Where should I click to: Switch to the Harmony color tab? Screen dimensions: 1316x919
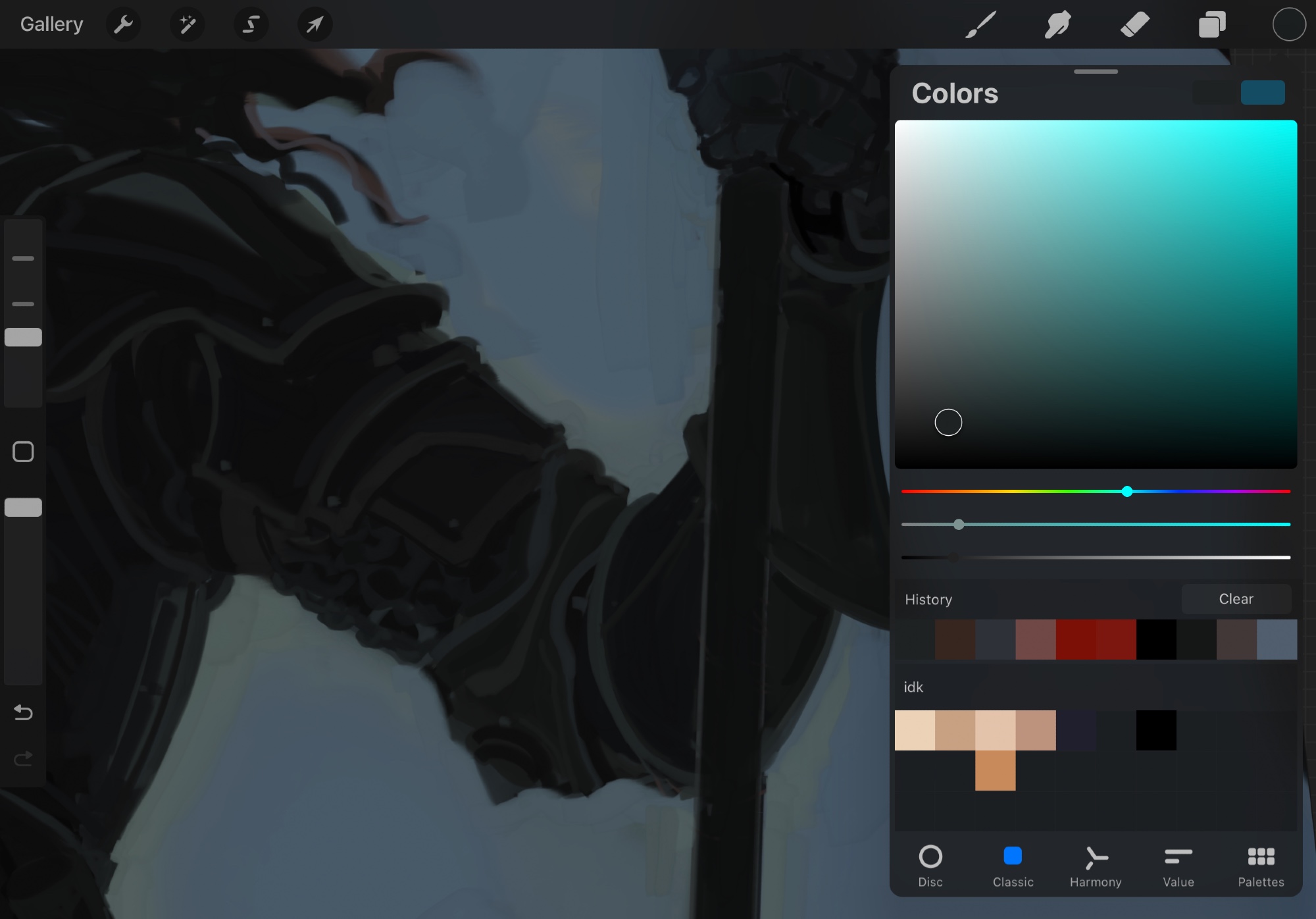[1096, 866]
